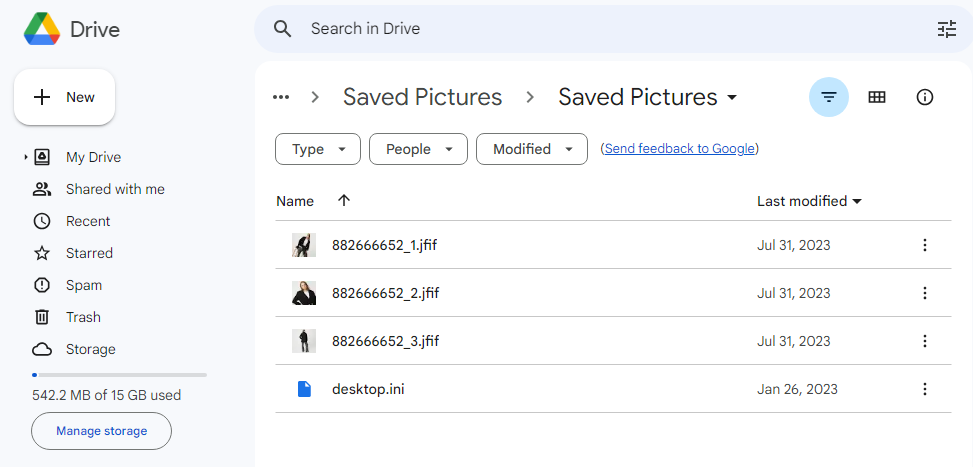The image size is (973, 467).
Task: Expand the My Drive tree arrow
Action: click(25, 157)
